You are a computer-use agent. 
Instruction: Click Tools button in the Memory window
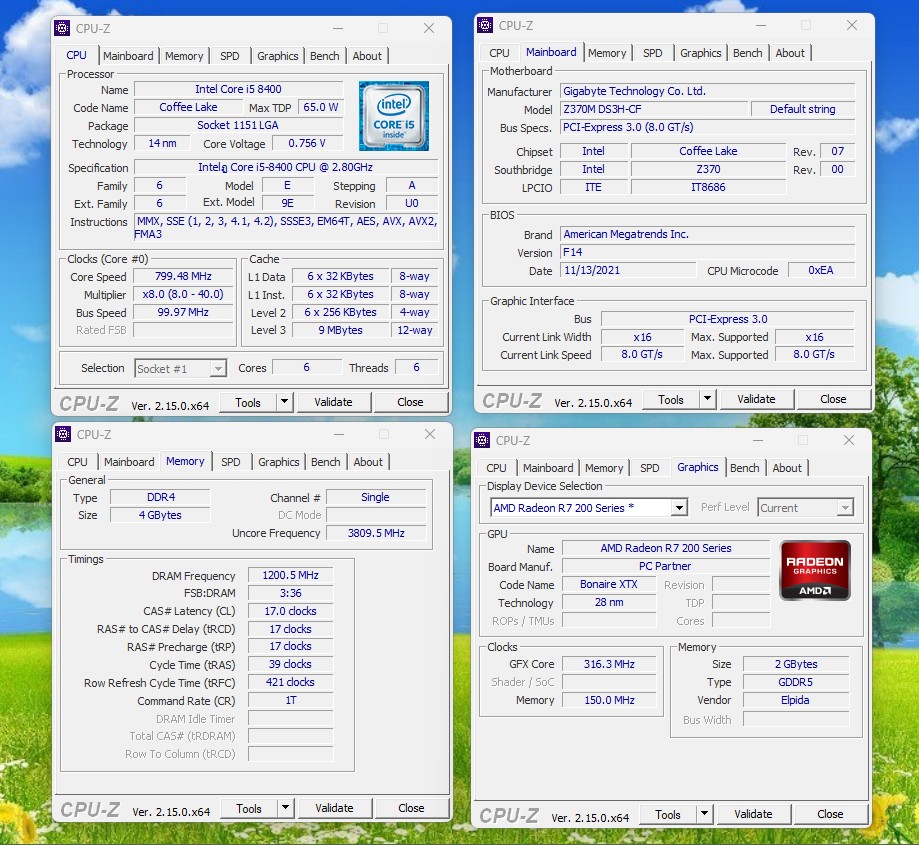(x=248, y=808)
